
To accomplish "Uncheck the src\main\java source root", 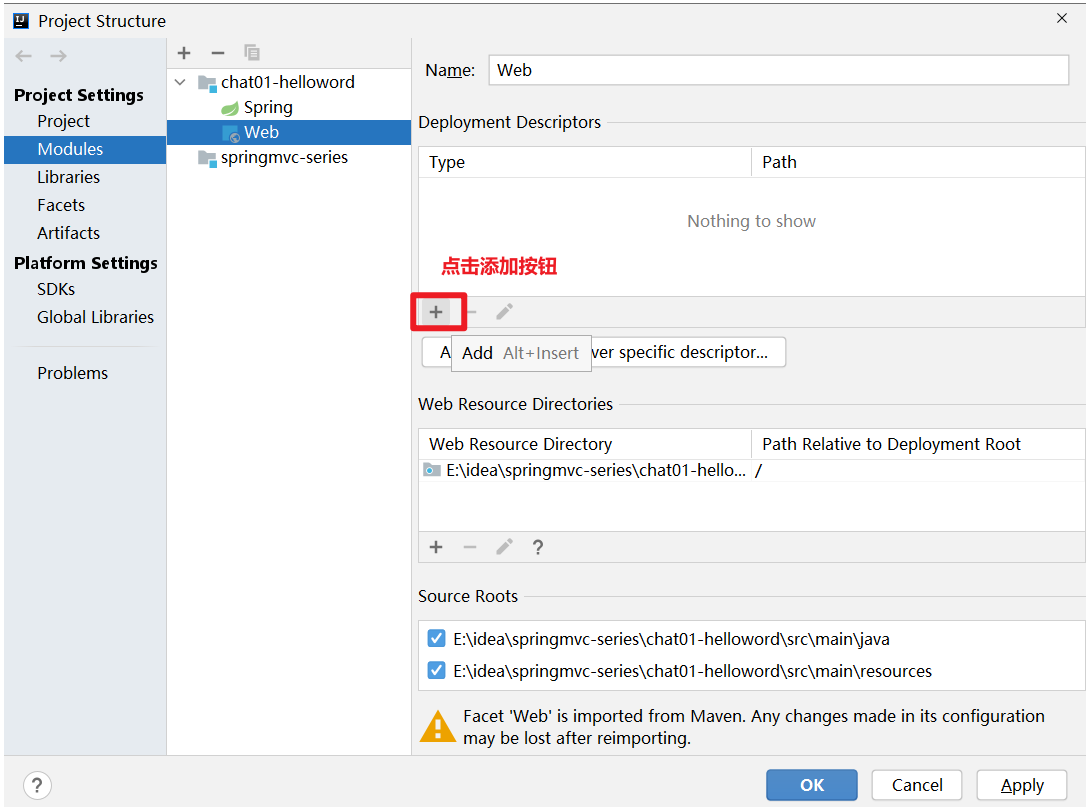I will coord(436,639).
